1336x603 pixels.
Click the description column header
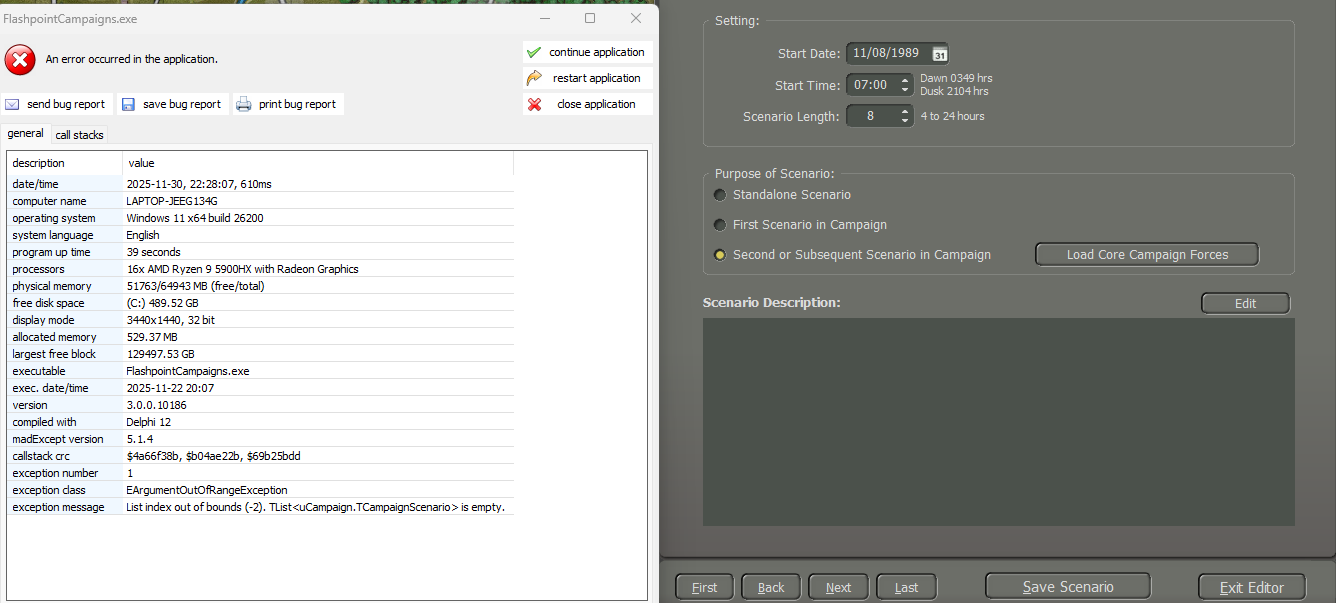coord(65,163)
